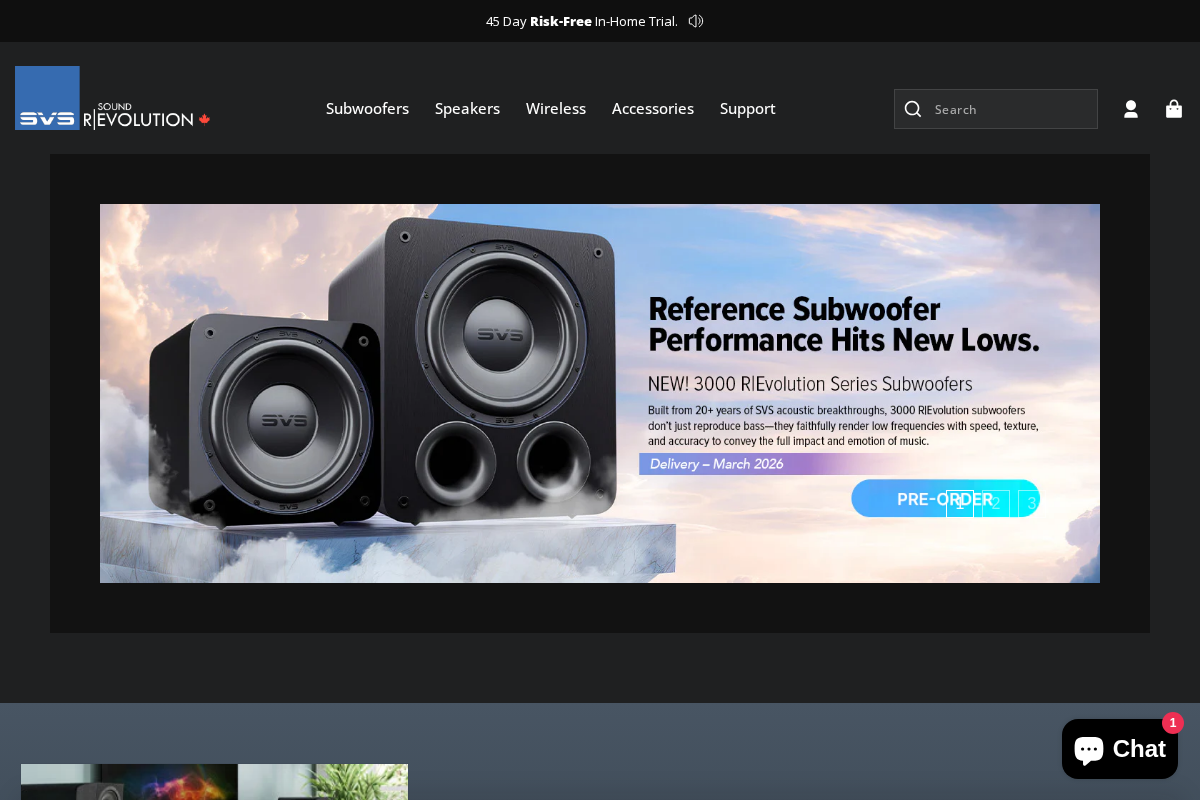Image resolution: width=1200 pixels, height=800 pixels.
Task: Open the 45 Day Risk-Free Trial banner link
Action: [580, 21]
